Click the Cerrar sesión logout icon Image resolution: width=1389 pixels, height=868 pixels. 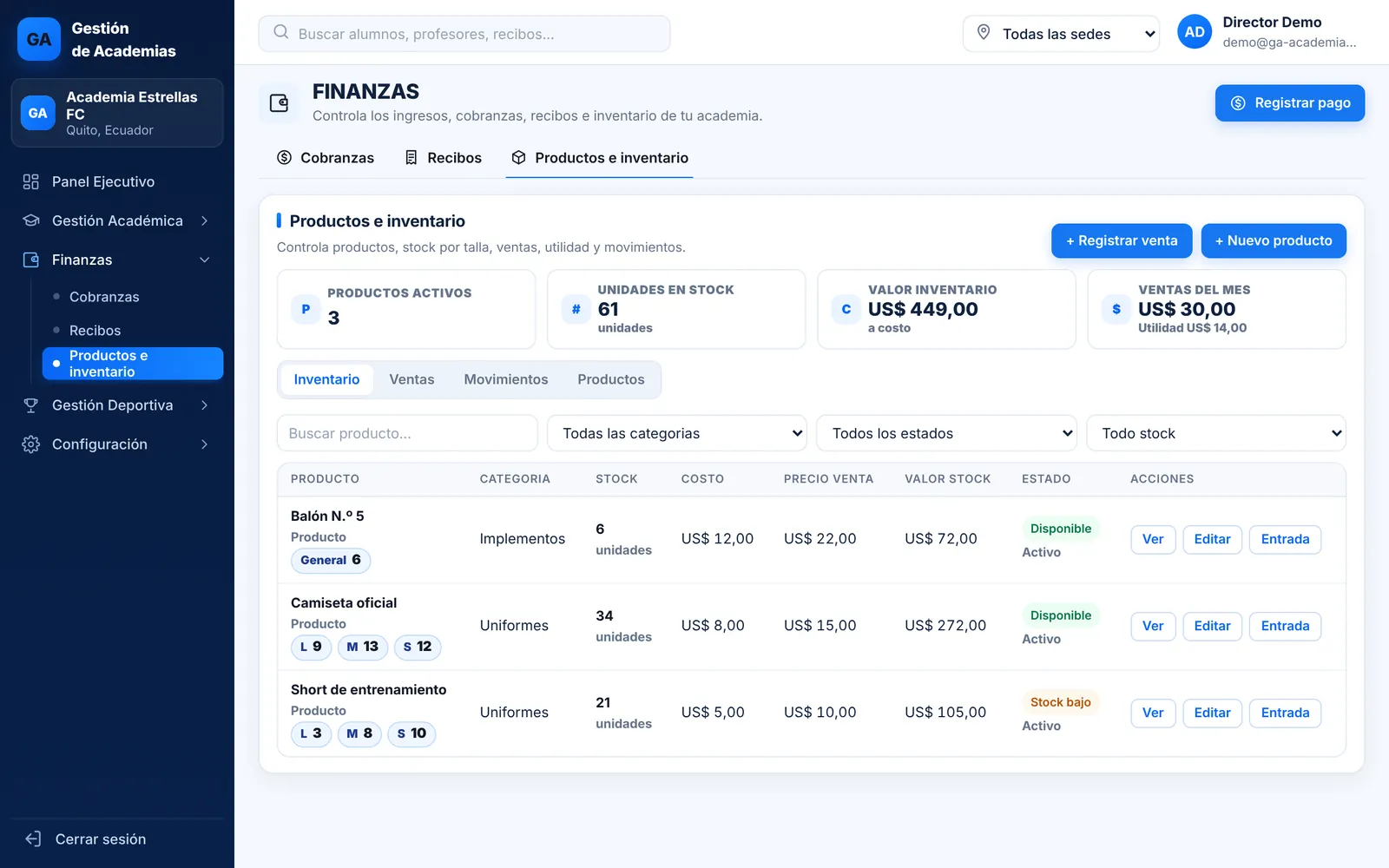point(33,838)
